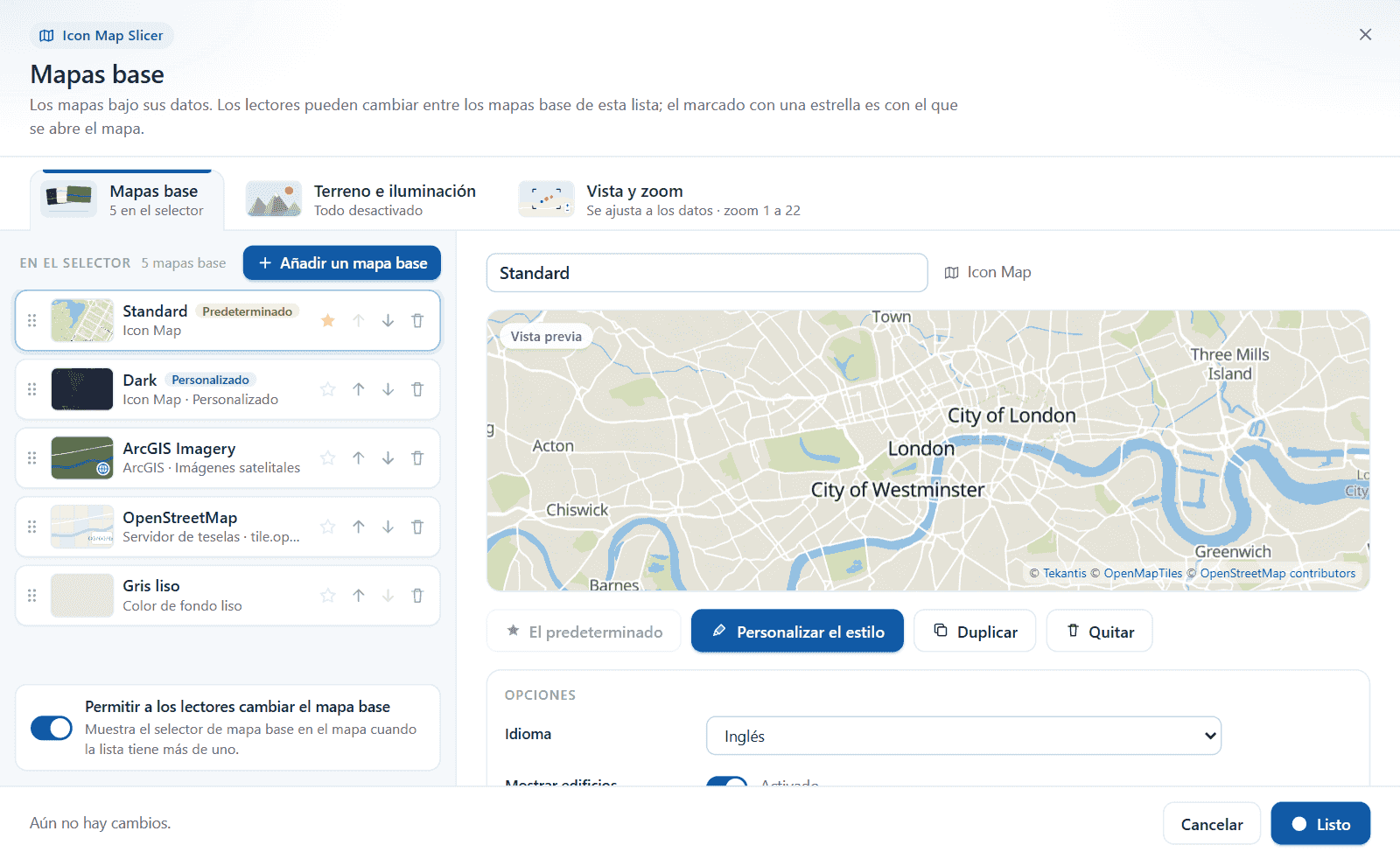This screenshot has height=859, width=1400.
Task: Star the OpenStreetMap basemap
Action: point(328,527)
